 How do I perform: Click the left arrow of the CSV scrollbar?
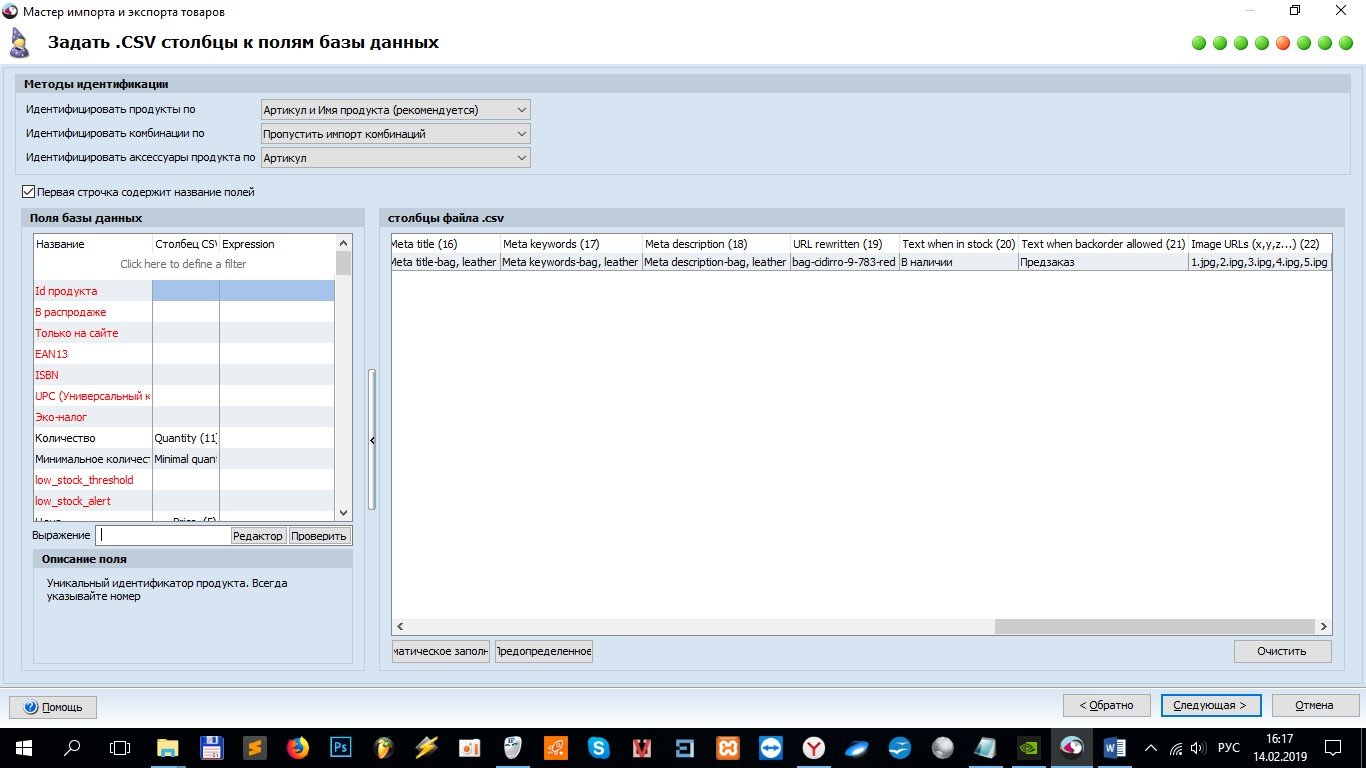[x=400, y=627]
